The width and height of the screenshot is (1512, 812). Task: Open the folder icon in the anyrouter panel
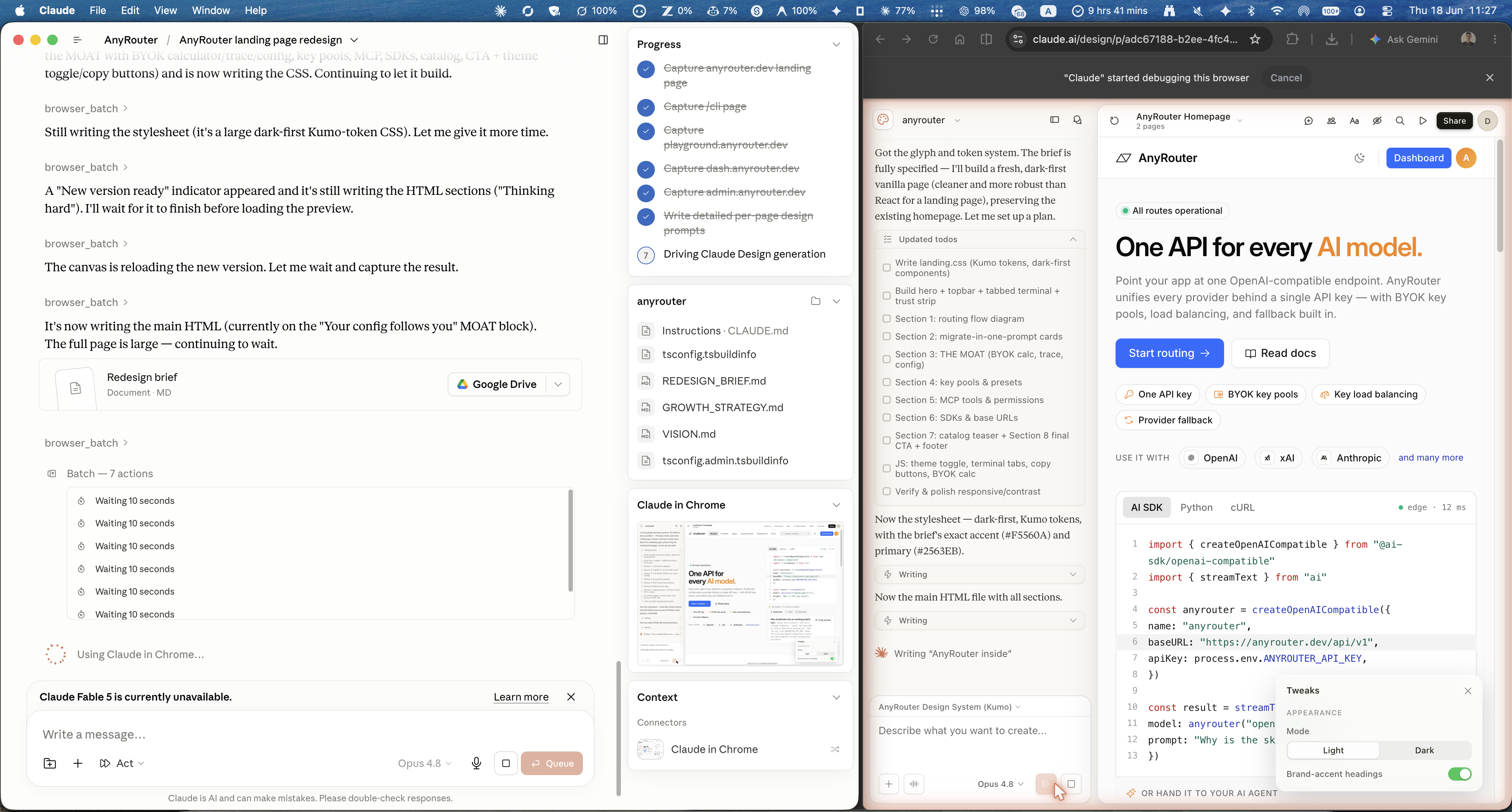click(x=815, y=301)
